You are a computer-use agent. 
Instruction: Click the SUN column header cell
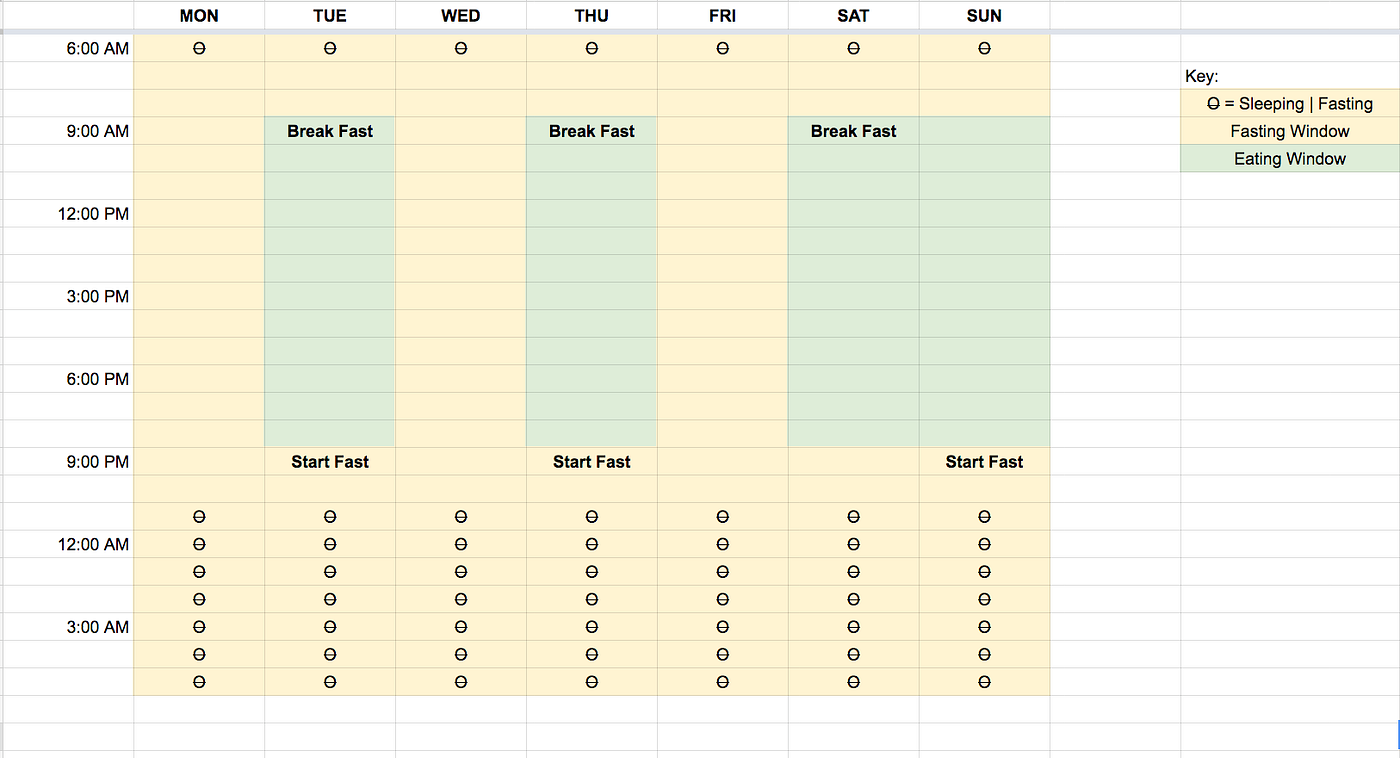984,16
